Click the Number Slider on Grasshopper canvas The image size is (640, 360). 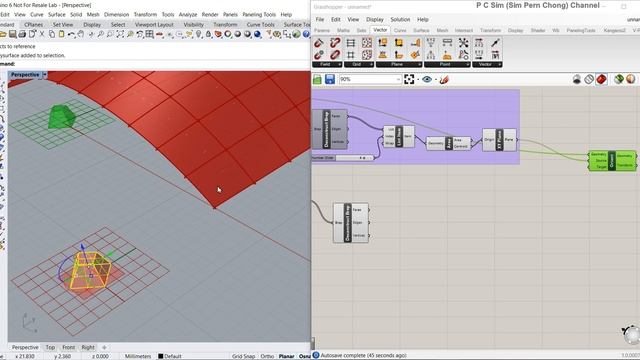click(x=343, y=158)
